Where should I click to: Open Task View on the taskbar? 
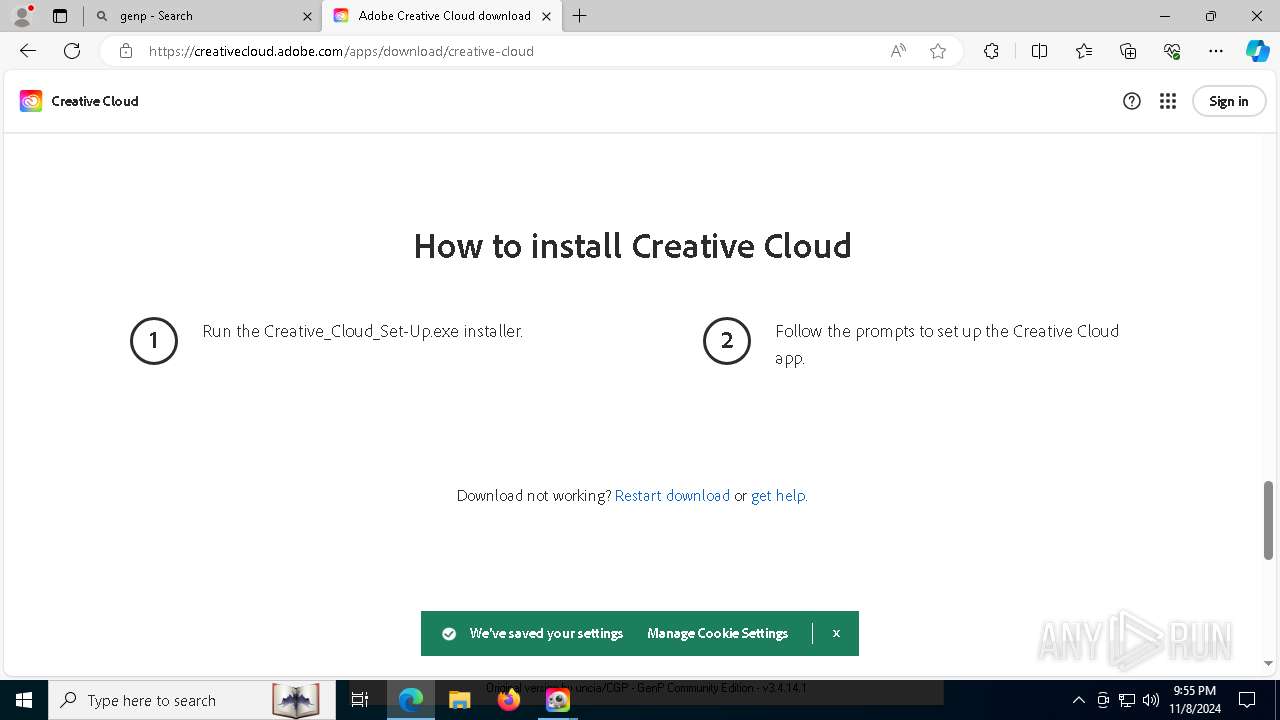tap(360, 700)
